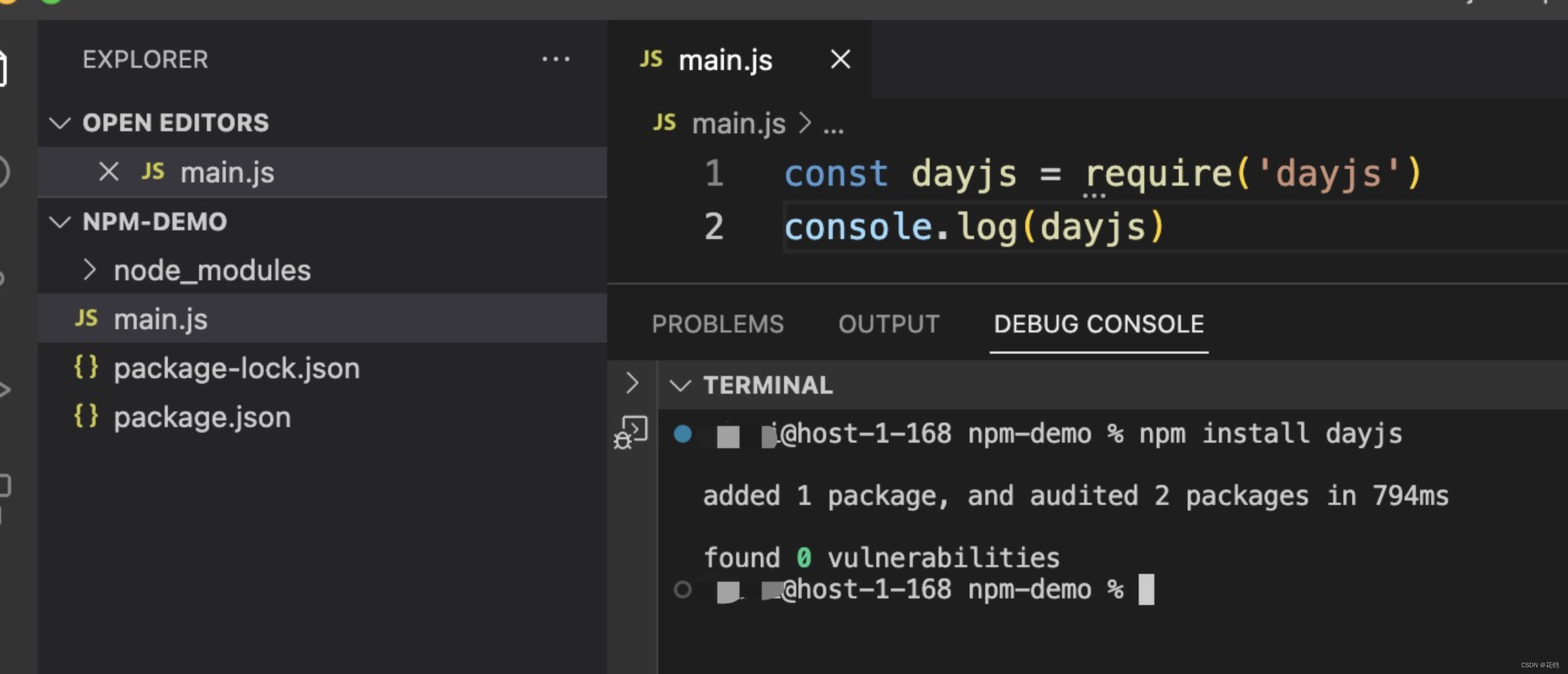Collapse the TERMINAL section chevron
Image resolution: width=1568 pixels, height=674 pixels.
(680, 385)
